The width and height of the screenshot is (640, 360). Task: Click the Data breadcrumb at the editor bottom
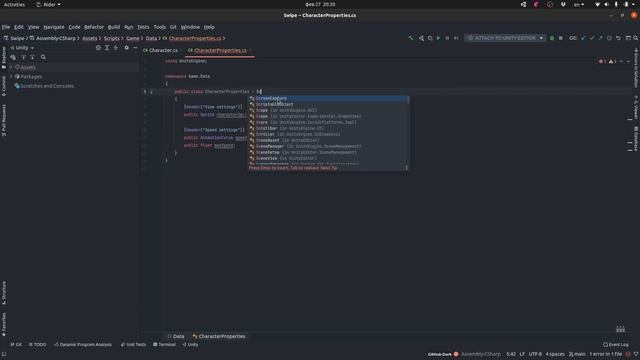tap(176, 336)
